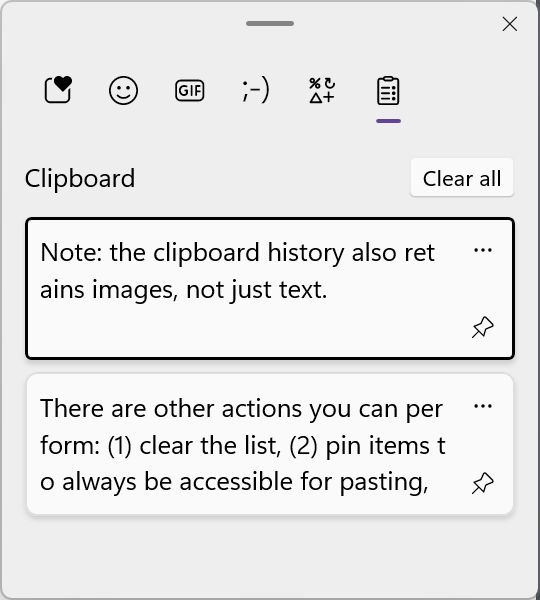Click text "form: (1) clear the list"
This screenshot has width=540, height=600.
[158, 446]
